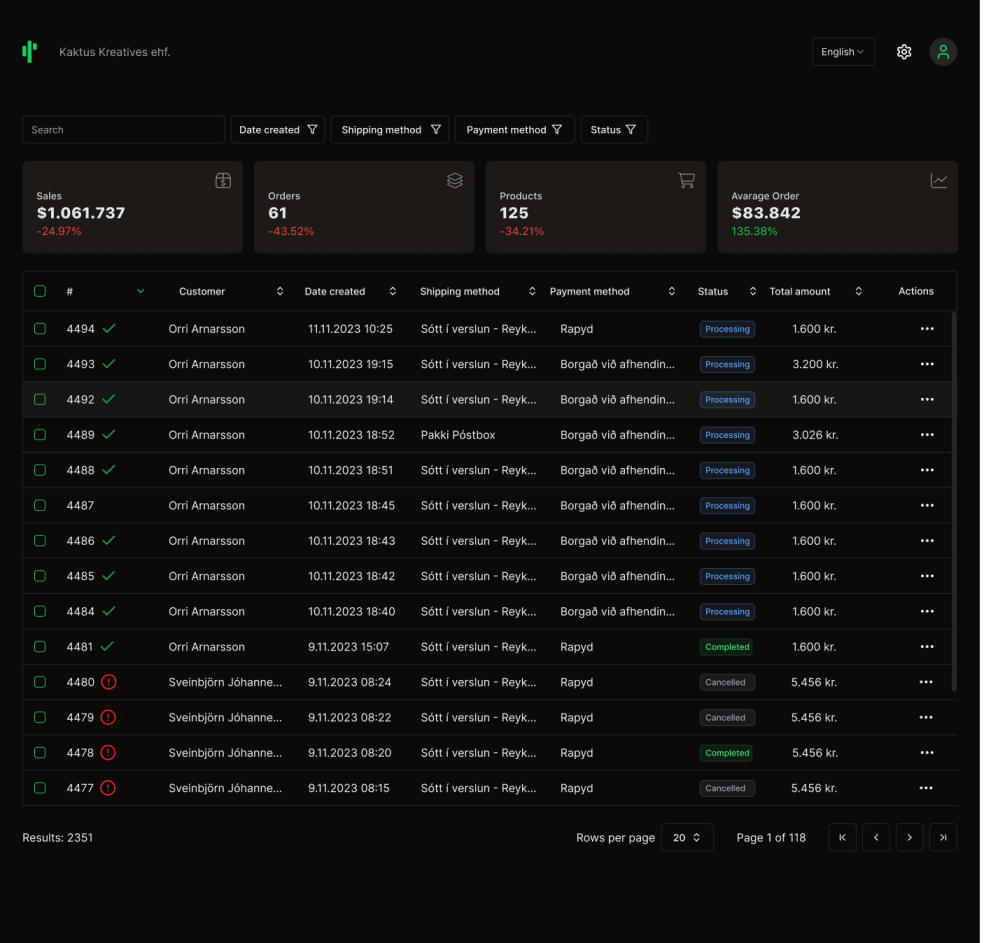Click the Sales card money icon
The height and width of the screenshot is (943, 991).
click(x=223, y=181)
